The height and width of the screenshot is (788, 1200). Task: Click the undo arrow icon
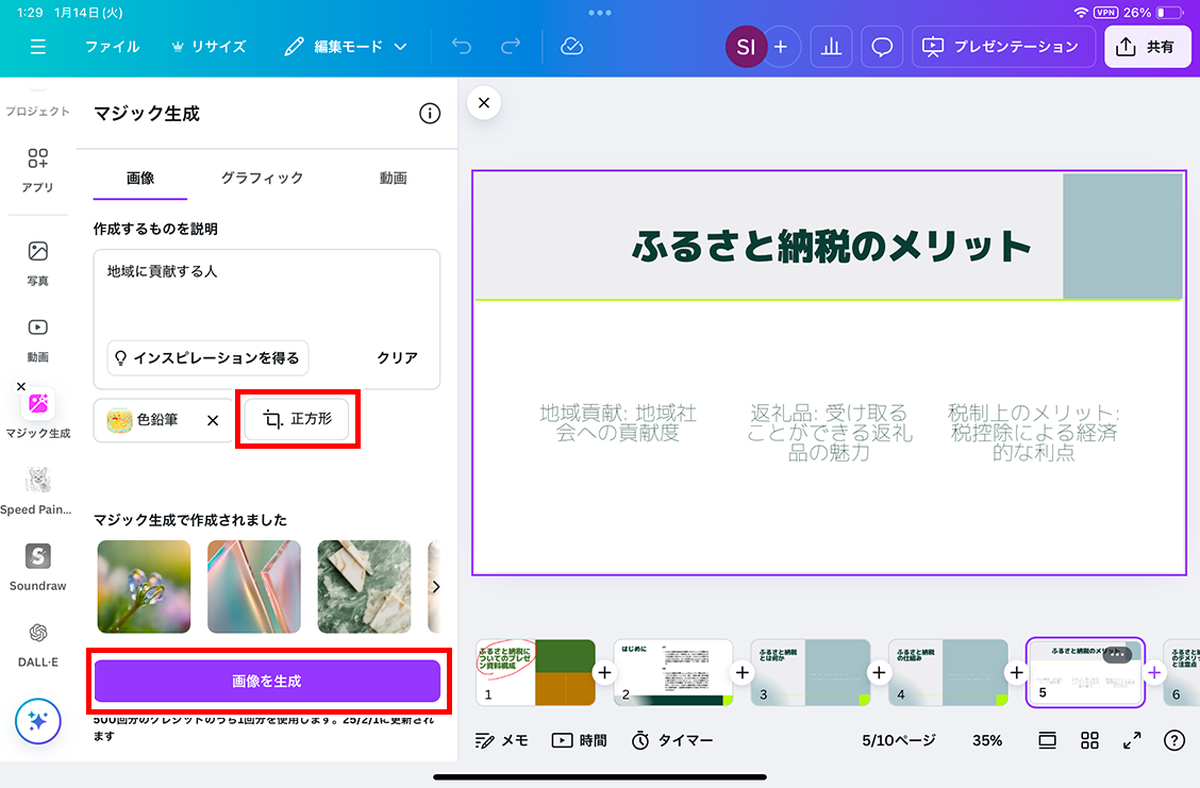point(461,47)
